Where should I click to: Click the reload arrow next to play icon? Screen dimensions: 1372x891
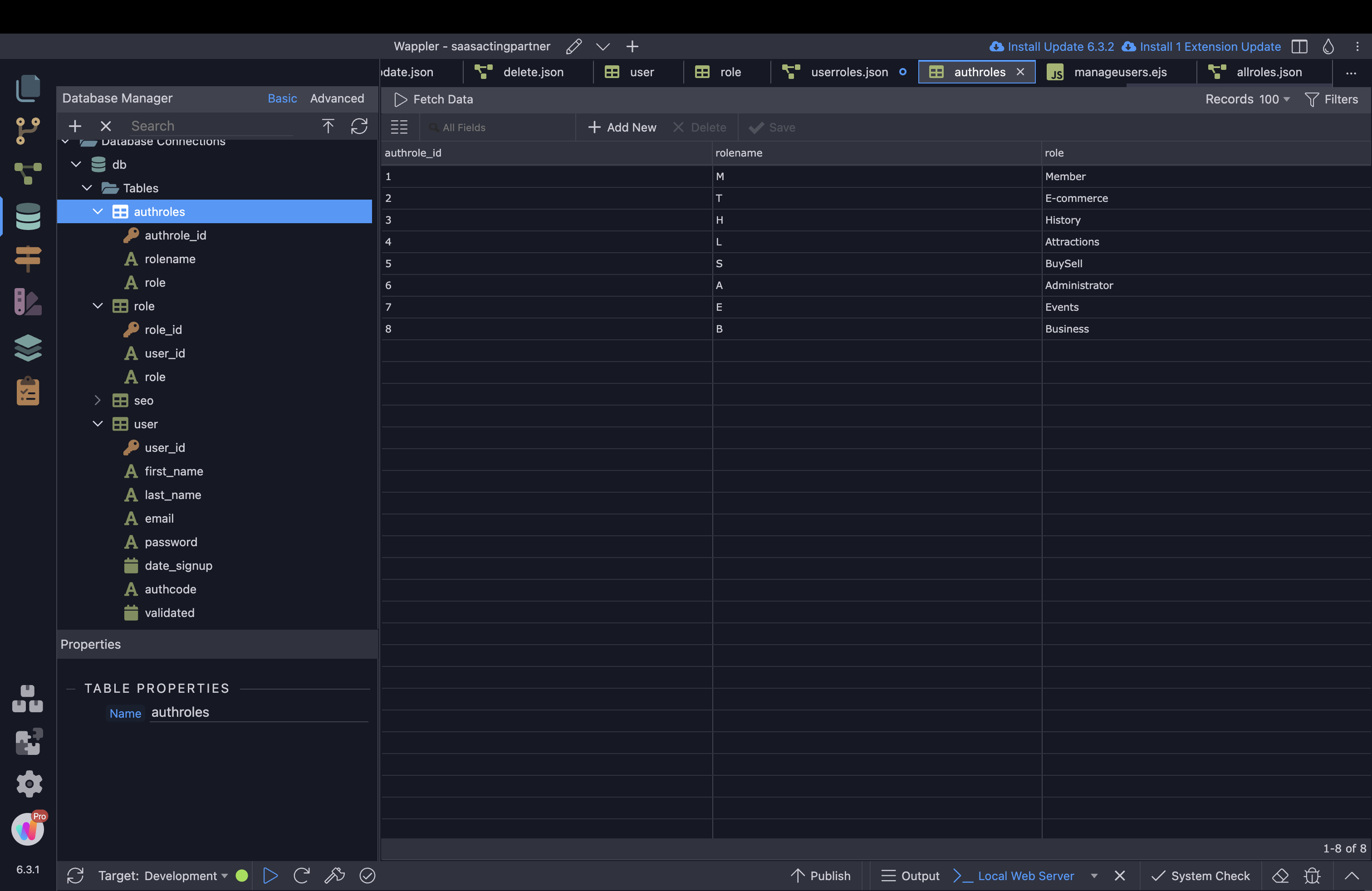[x=302, y=876]
